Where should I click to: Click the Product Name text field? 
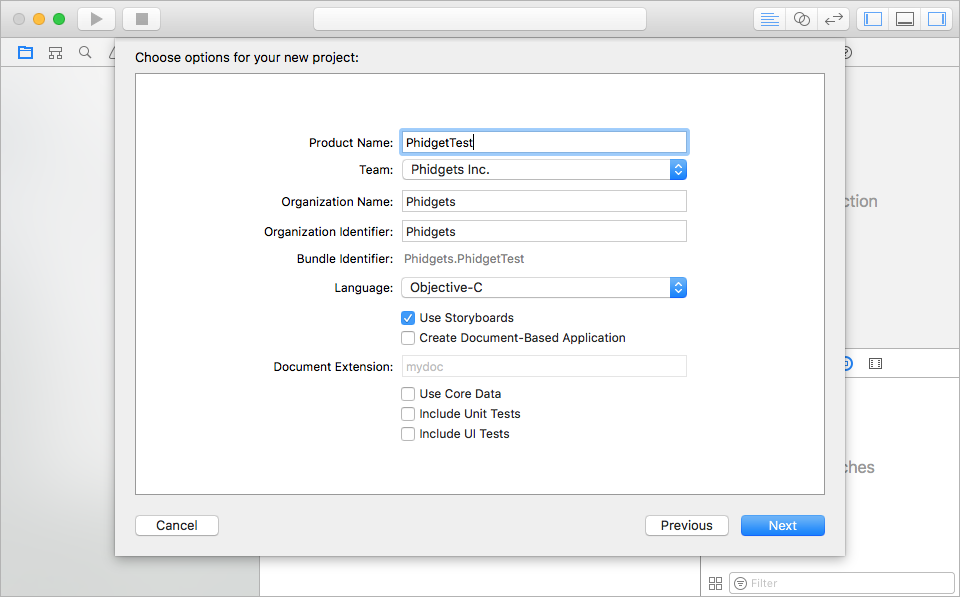pyautogui.click(x=544, y=142)
